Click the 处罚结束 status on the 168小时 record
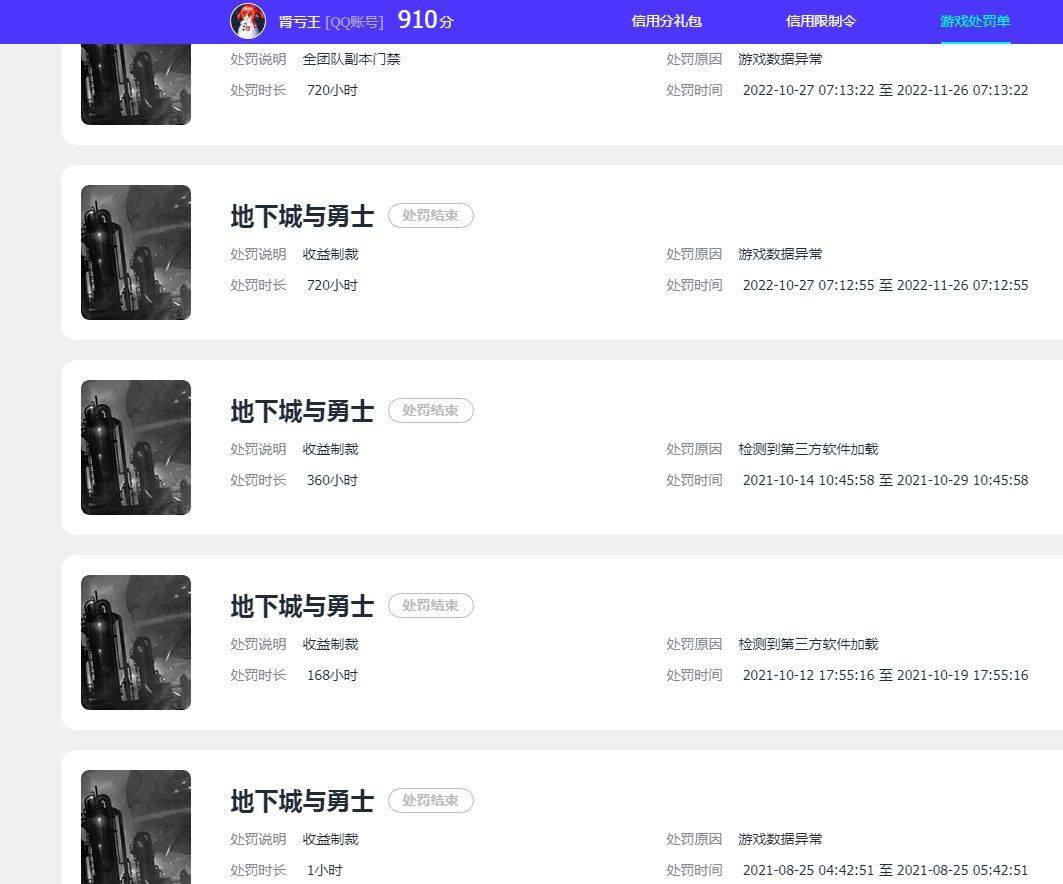The height and width of the screenshot is (884, 1063). (x=430, y=605)
